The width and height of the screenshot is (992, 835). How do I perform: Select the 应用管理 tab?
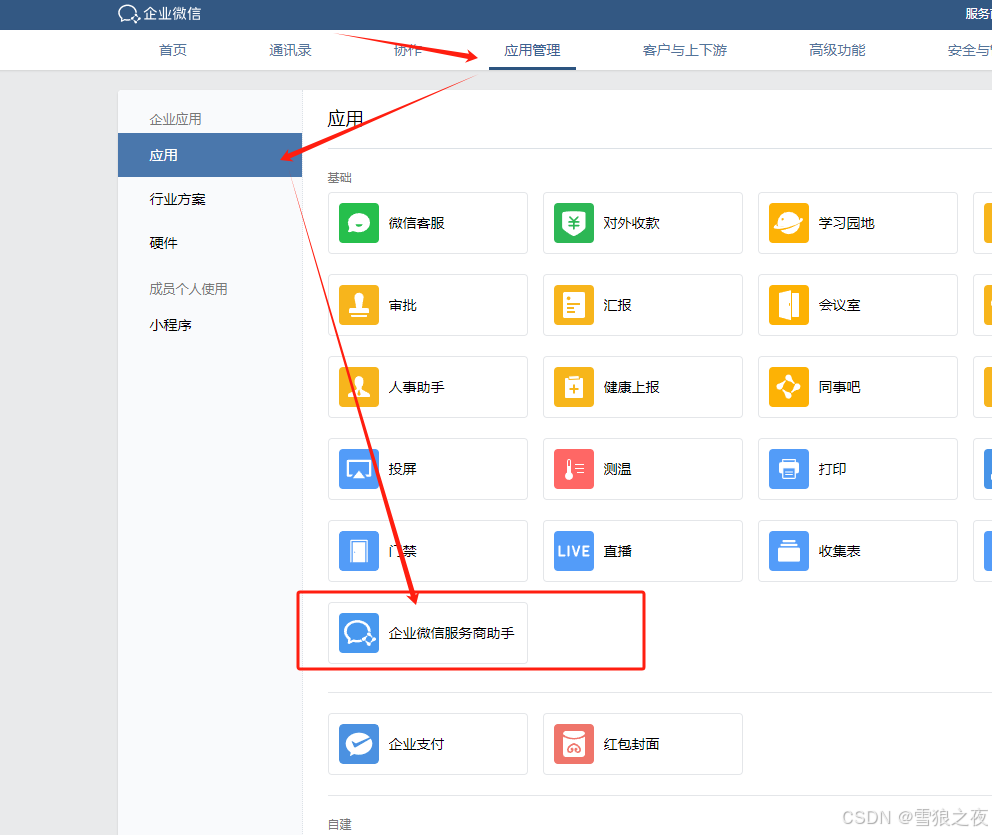[x=532, y=50]
